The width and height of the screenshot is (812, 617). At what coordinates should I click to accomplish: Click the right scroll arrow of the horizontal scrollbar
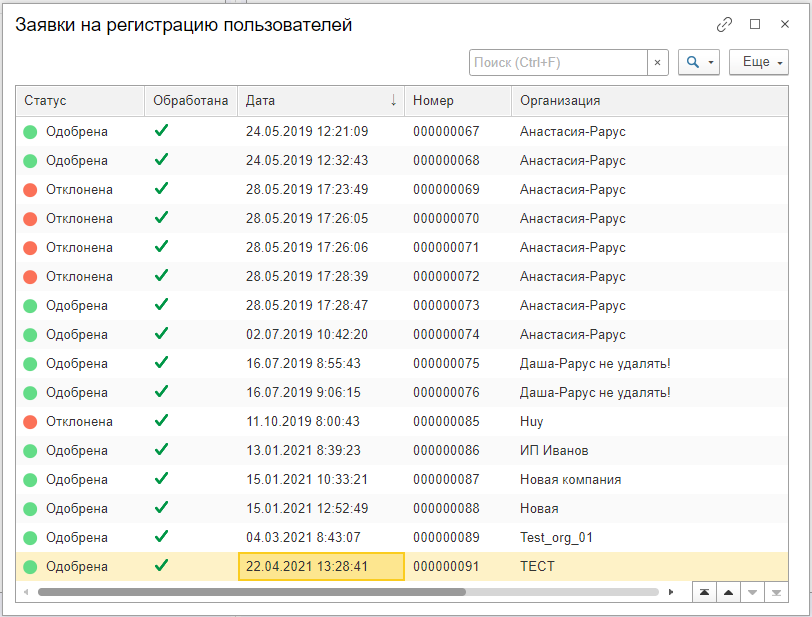click(x=671, y=592)
